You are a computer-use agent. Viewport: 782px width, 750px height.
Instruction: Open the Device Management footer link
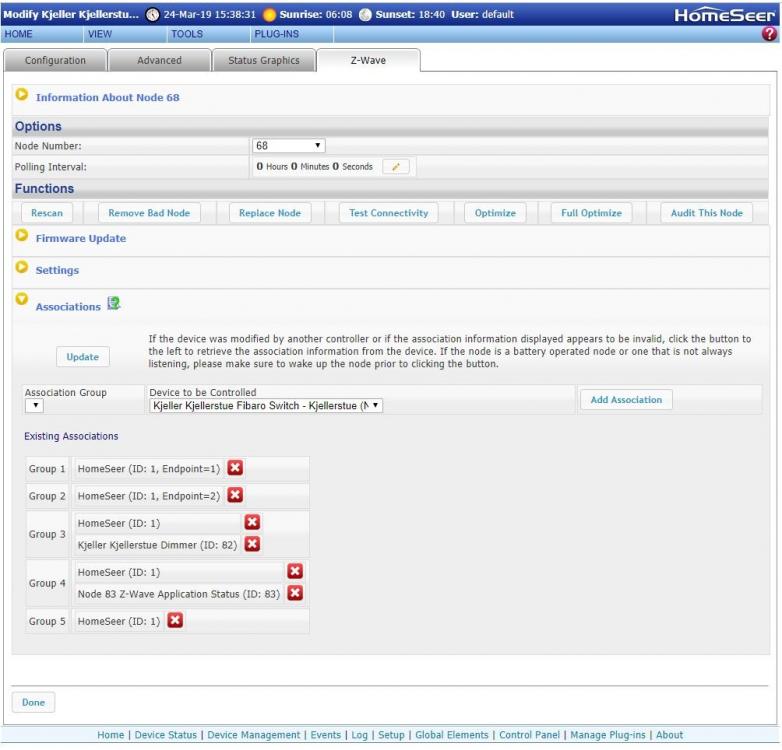click(x=253, y=735)
